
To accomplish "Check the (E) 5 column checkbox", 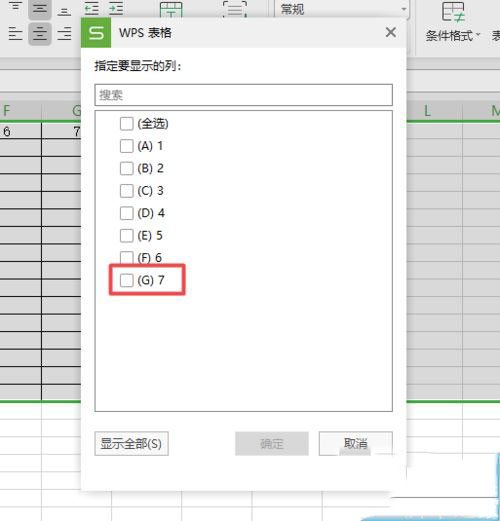I will pyautogui.click(x=126, y=235).
